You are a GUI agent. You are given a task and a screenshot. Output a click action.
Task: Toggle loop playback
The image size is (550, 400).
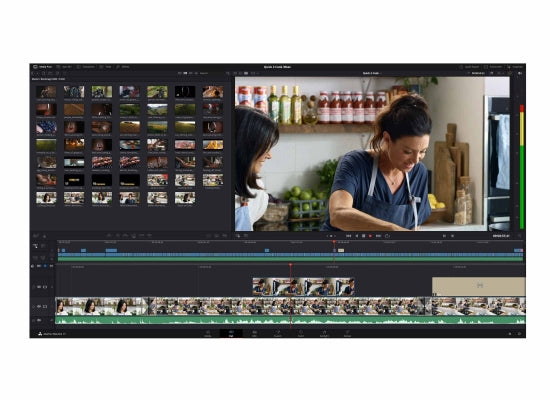(x=387, y=236)
